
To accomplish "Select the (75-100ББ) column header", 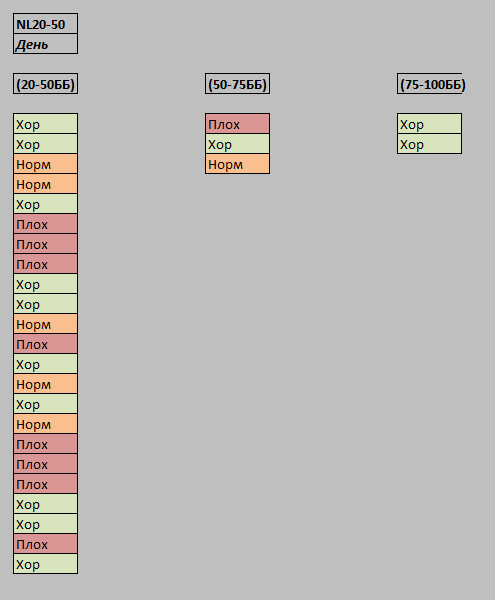I will coord(430,84).
